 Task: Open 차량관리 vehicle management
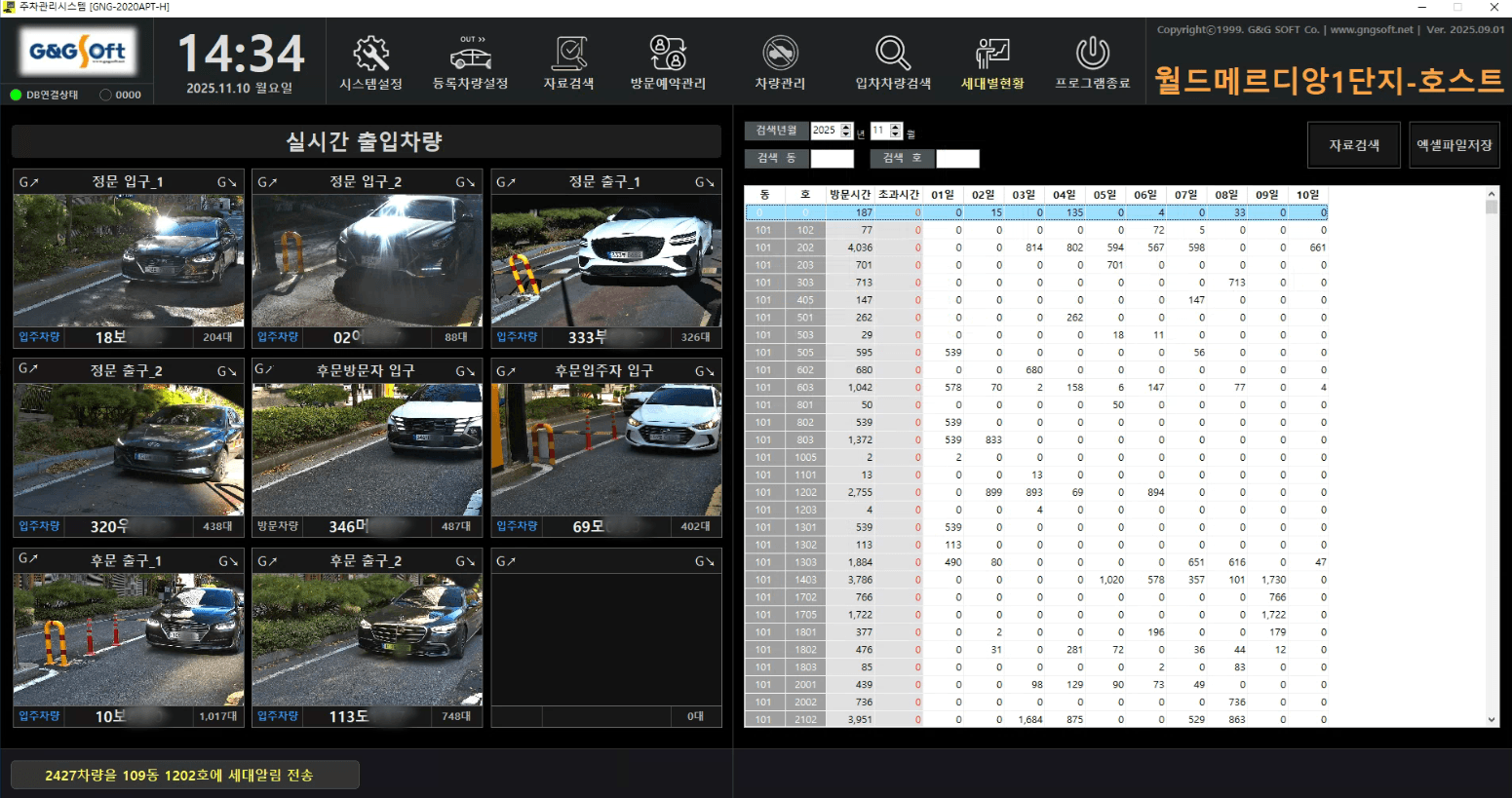[x=780, y=62]
